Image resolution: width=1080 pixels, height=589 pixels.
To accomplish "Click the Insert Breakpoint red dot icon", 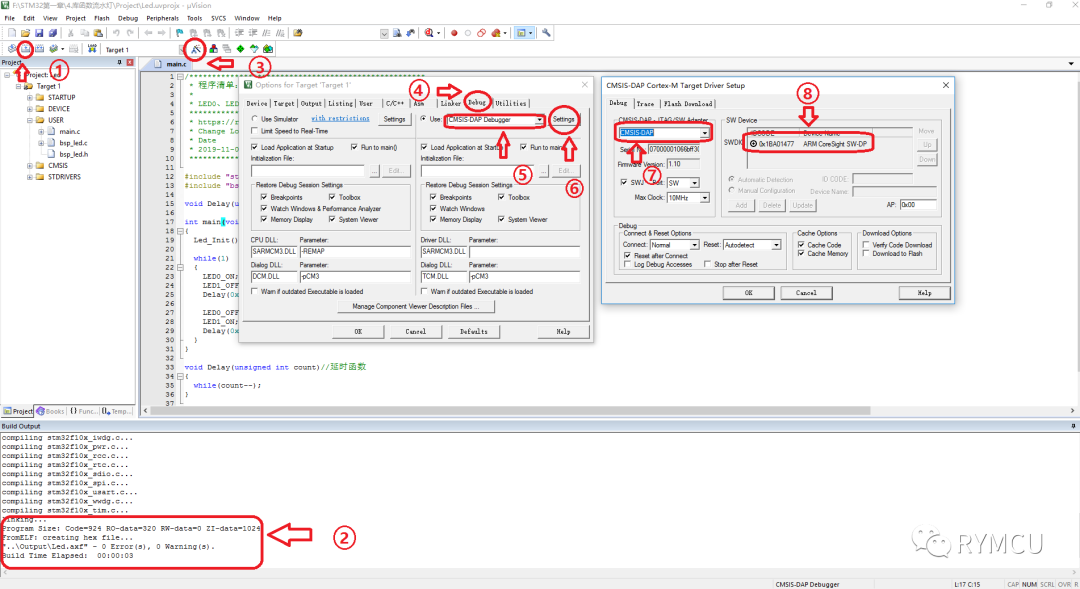I will coord(454,33).
